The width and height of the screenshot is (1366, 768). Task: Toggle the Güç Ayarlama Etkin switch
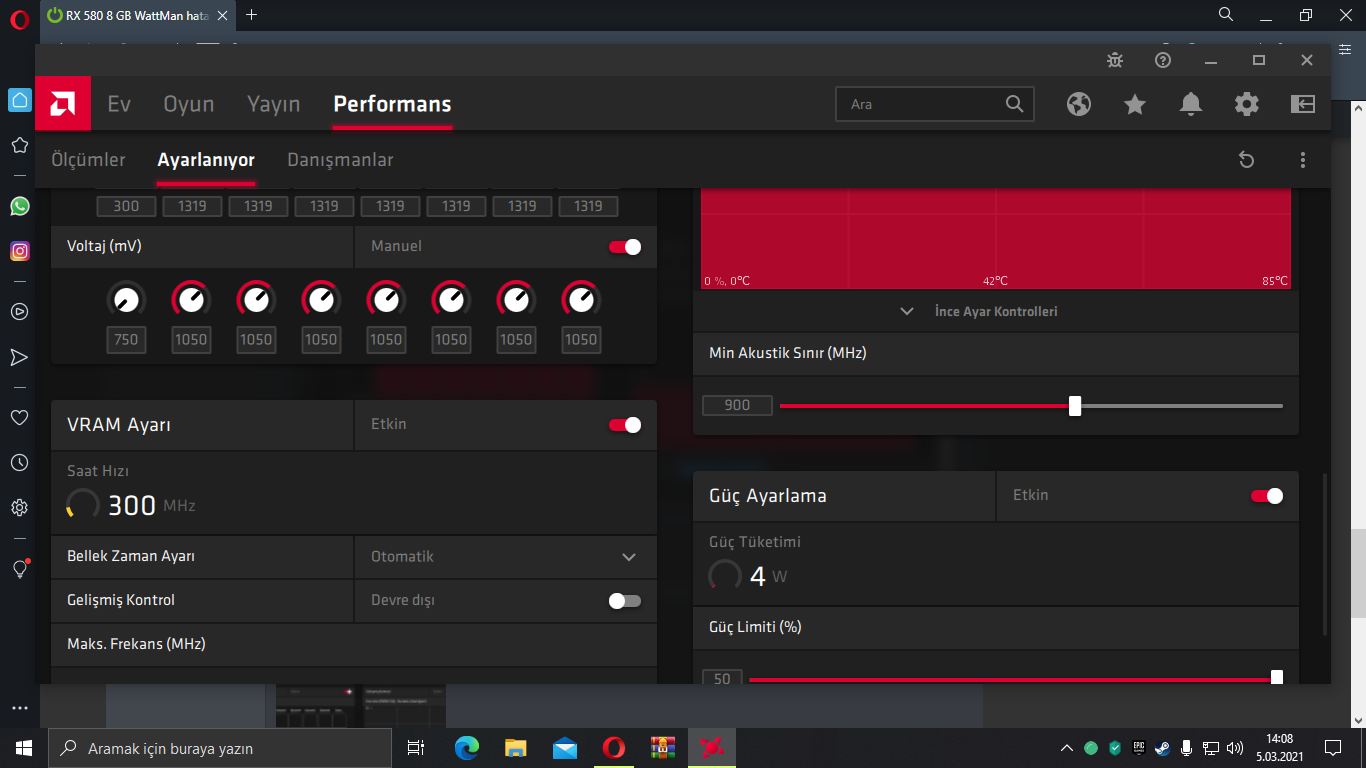click(x=1267, y=496)
